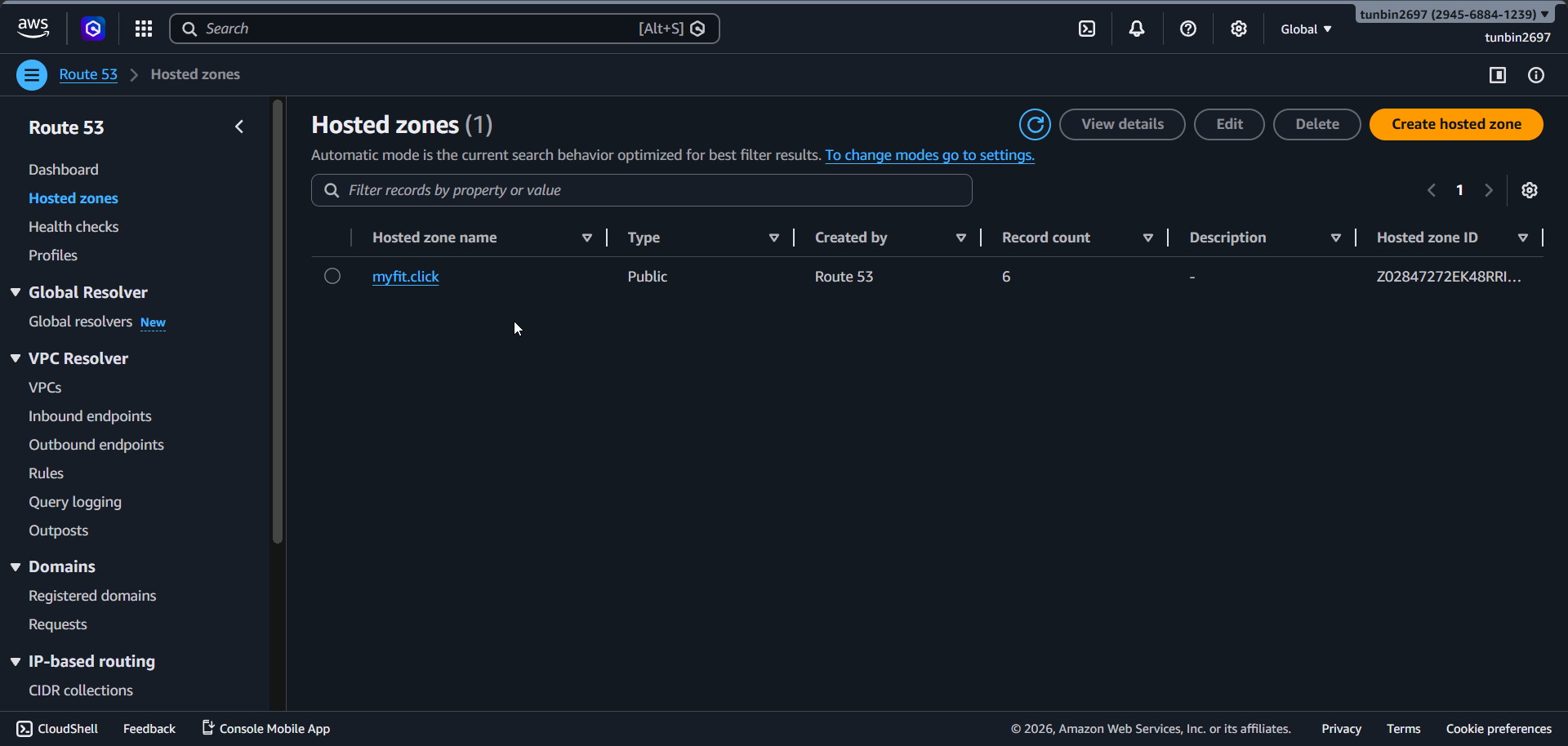This screenshot has width=1568, height=746.
Task: Collapse the Route 53 sidebar panel
Action: coord(239,127)
